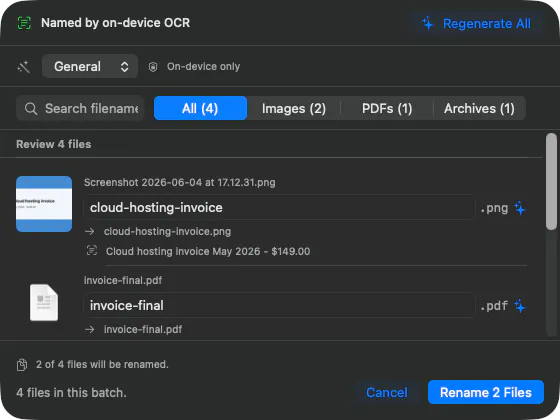Click the cloud-hosting-invoice.png result preview text
Viewport: 560px width, 420px height.
167,231
